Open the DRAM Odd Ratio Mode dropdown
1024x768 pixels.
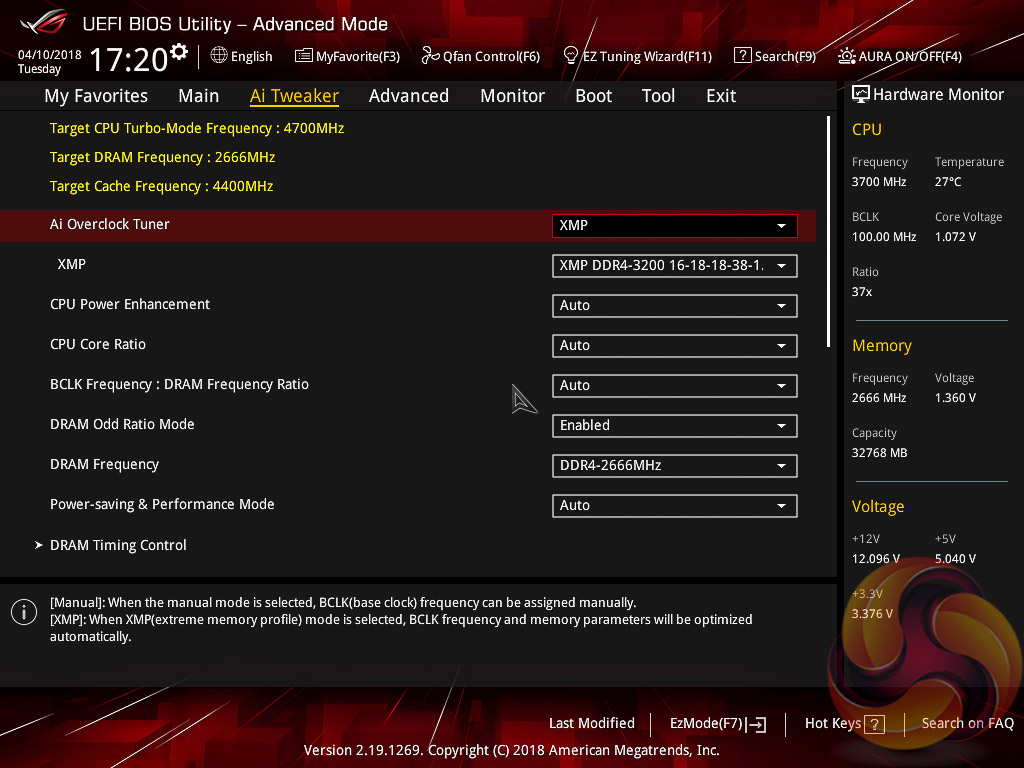(x=675, y=426)
